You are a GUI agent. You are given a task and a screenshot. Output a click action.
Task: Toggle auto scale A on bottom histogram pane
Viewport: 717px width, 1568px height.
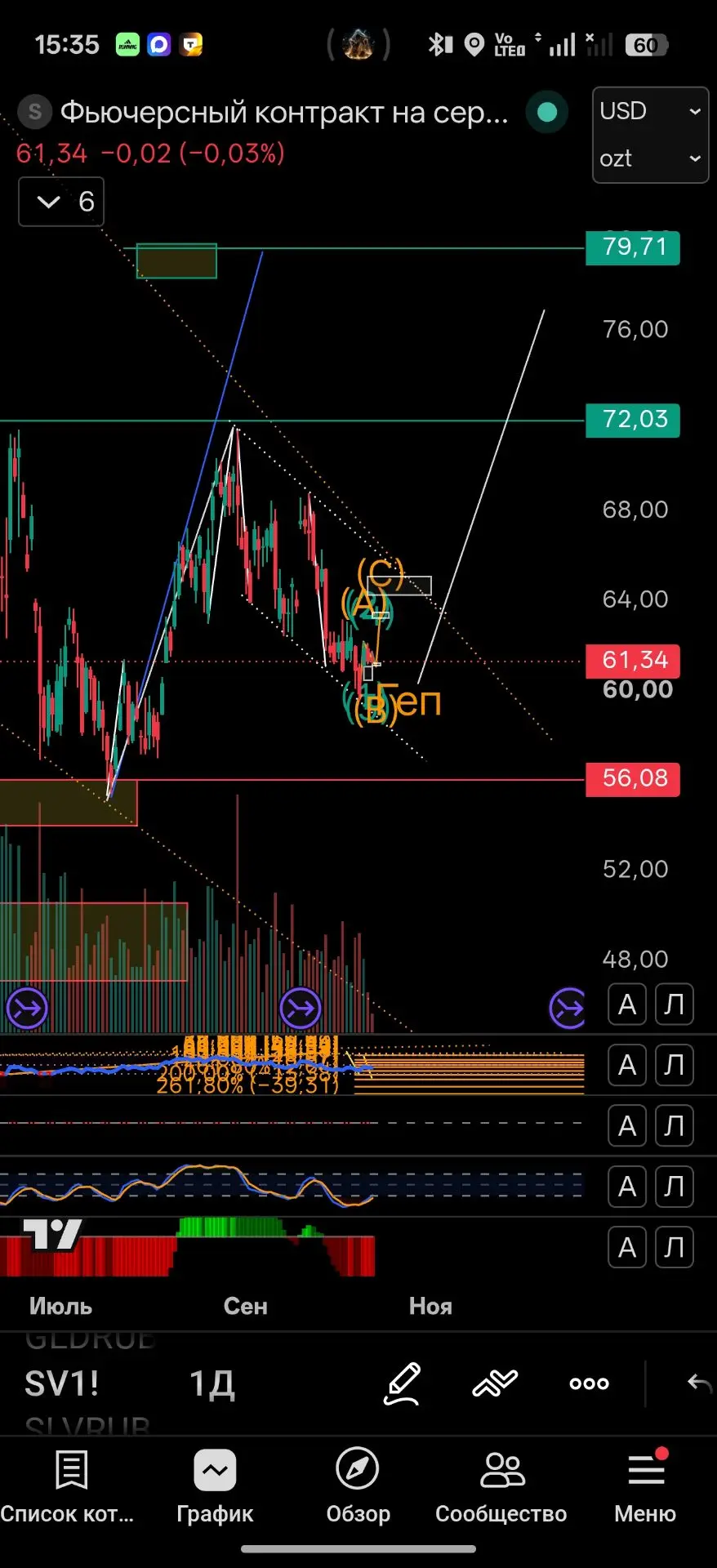click(x=627, y=1247)
